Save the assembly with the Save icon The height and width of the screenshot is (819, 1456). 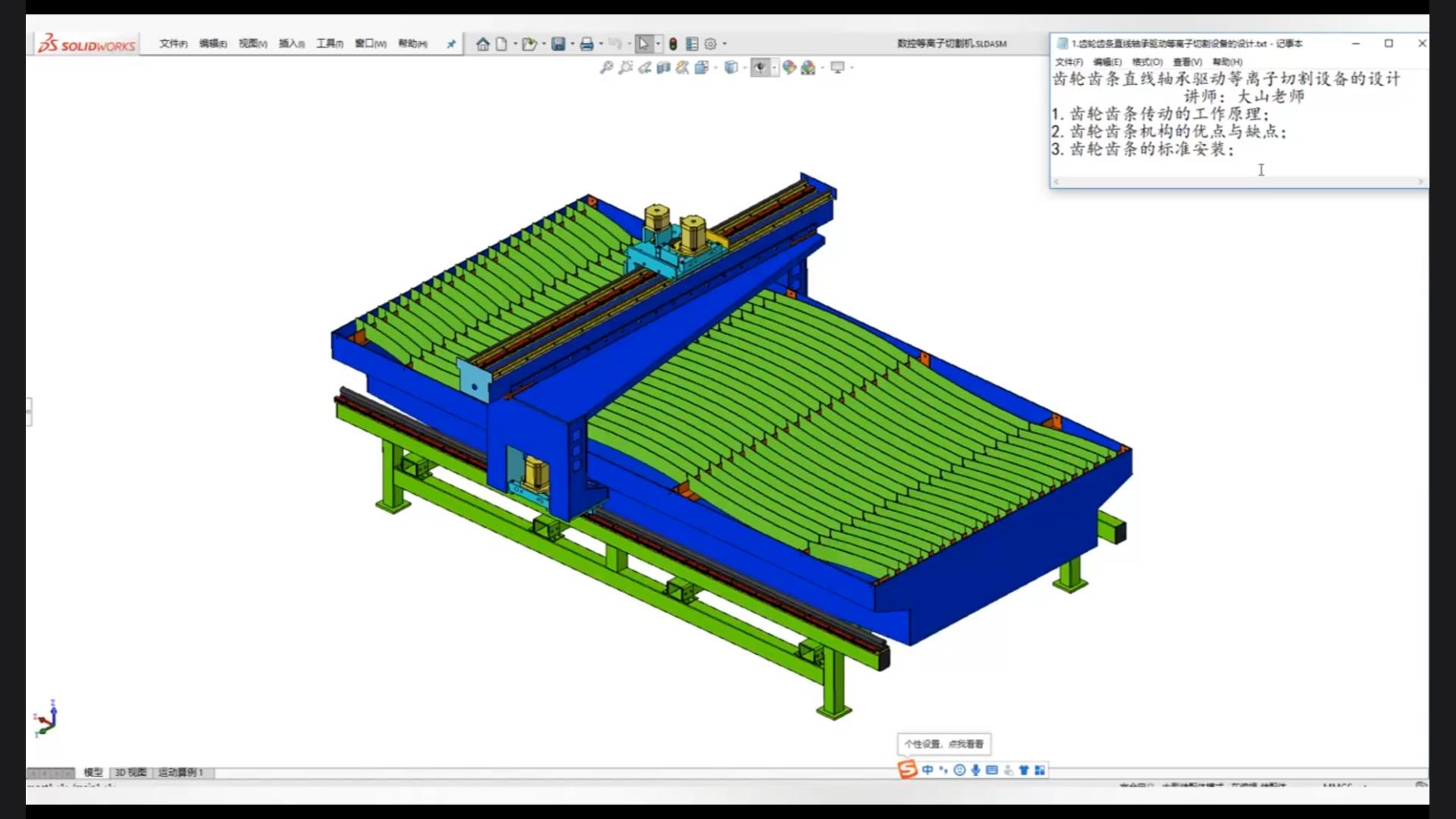558,44
